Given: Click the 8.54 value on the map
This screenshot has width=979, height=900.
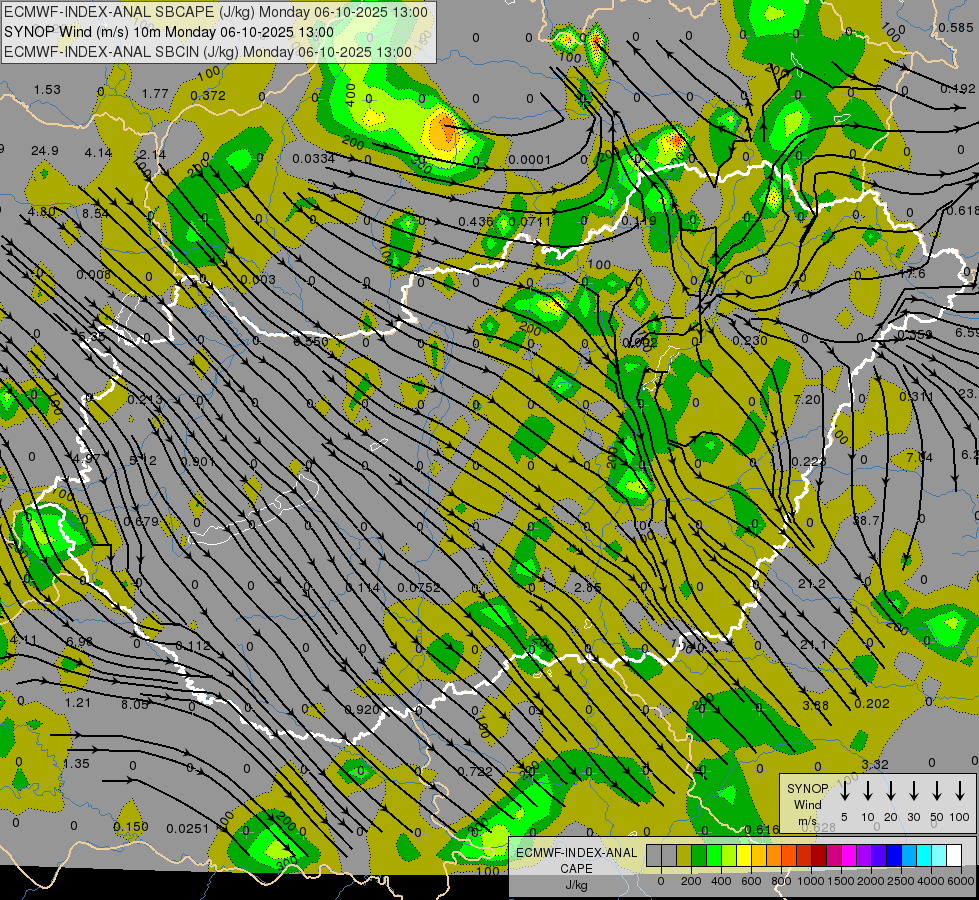Looking at the screenshot, I should point(96,213).
